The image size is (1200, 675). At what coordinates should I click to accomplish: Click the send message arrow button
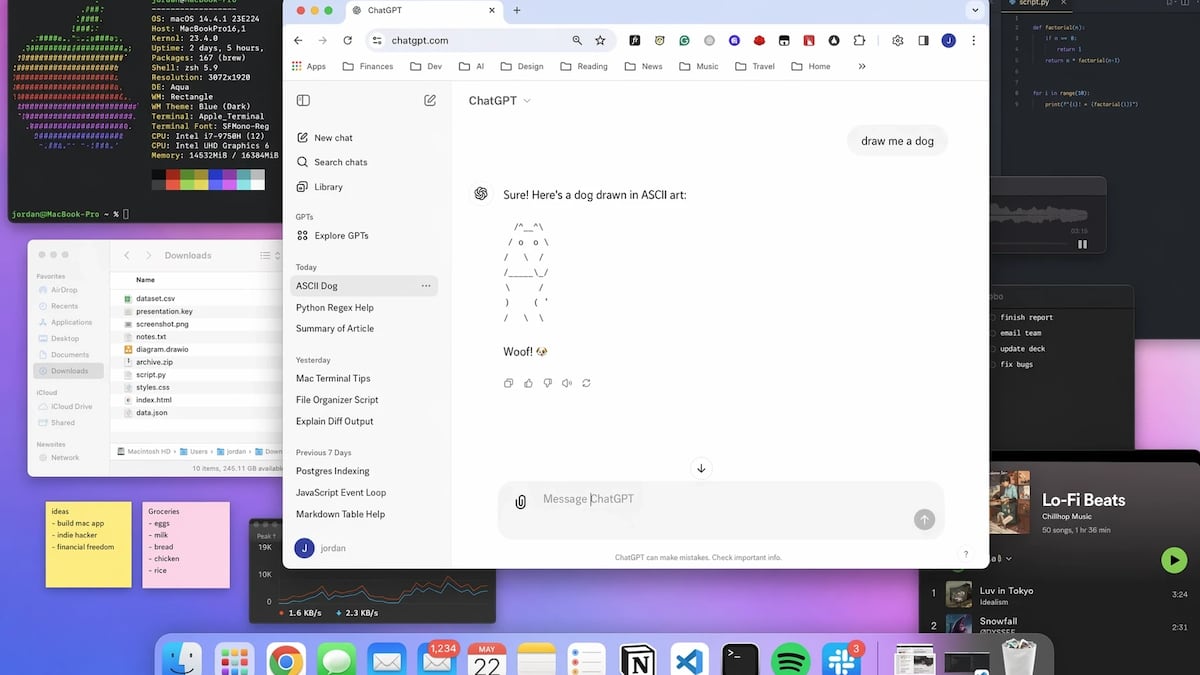click(x=924, y=519)
